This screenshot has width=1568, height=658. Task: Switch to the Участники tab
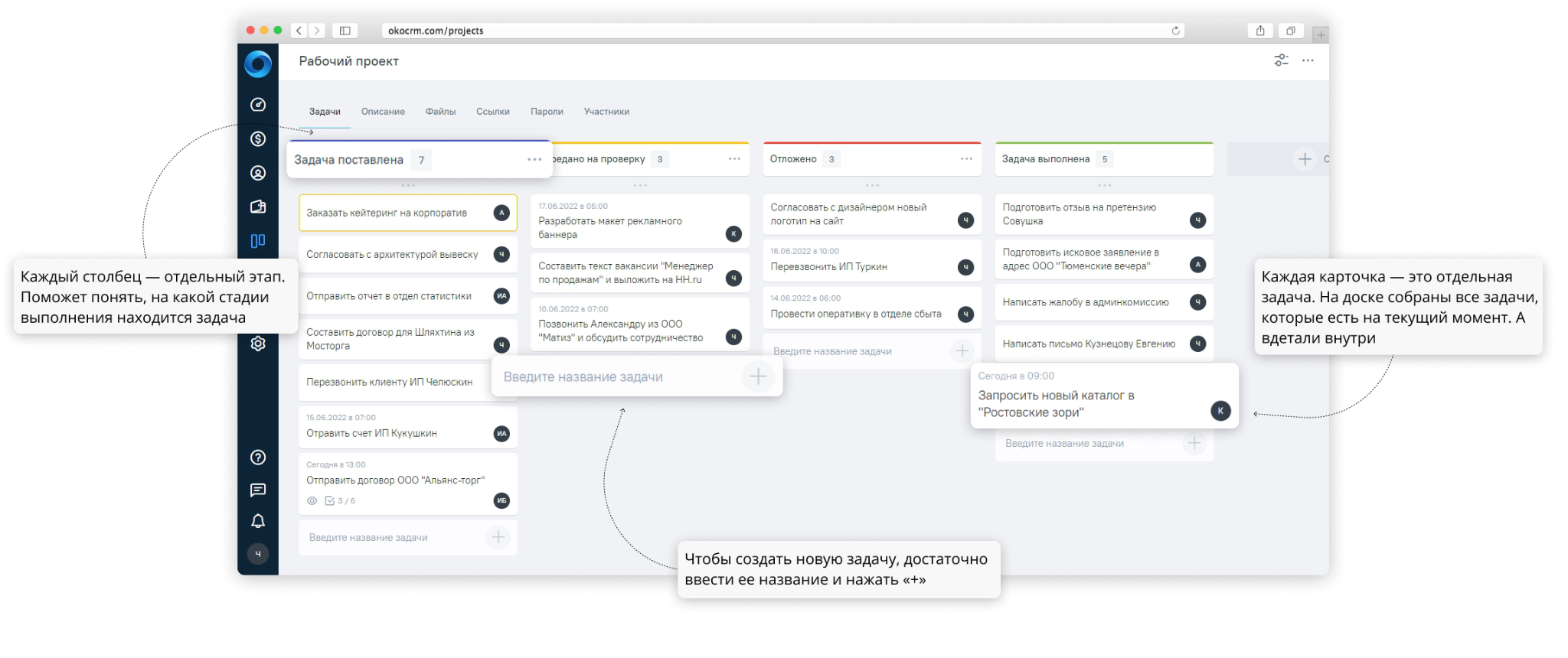(606, 112)
